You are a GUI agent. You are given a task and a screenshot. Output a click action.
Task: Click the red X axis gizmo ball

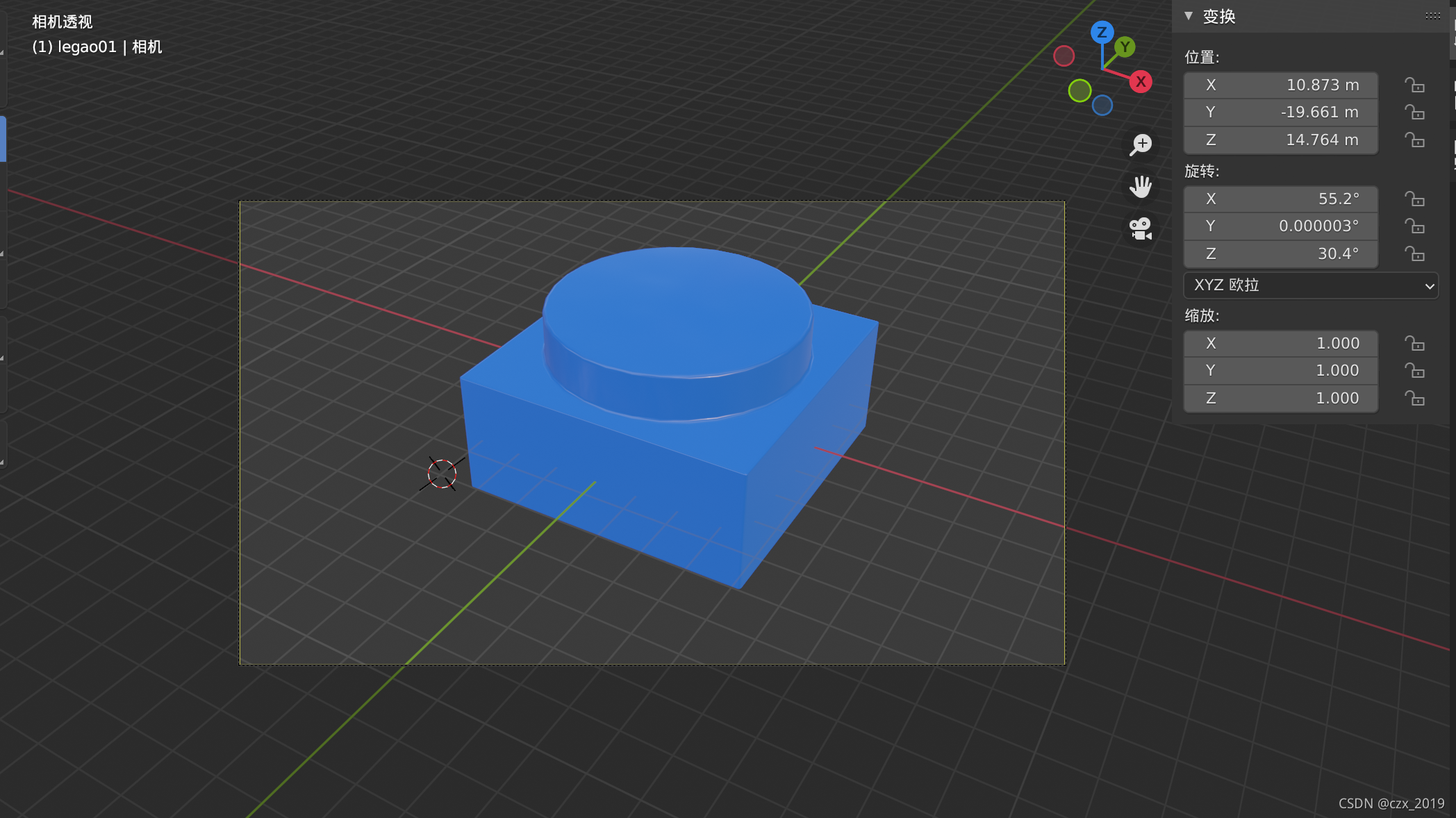[x=1141, y=81]
